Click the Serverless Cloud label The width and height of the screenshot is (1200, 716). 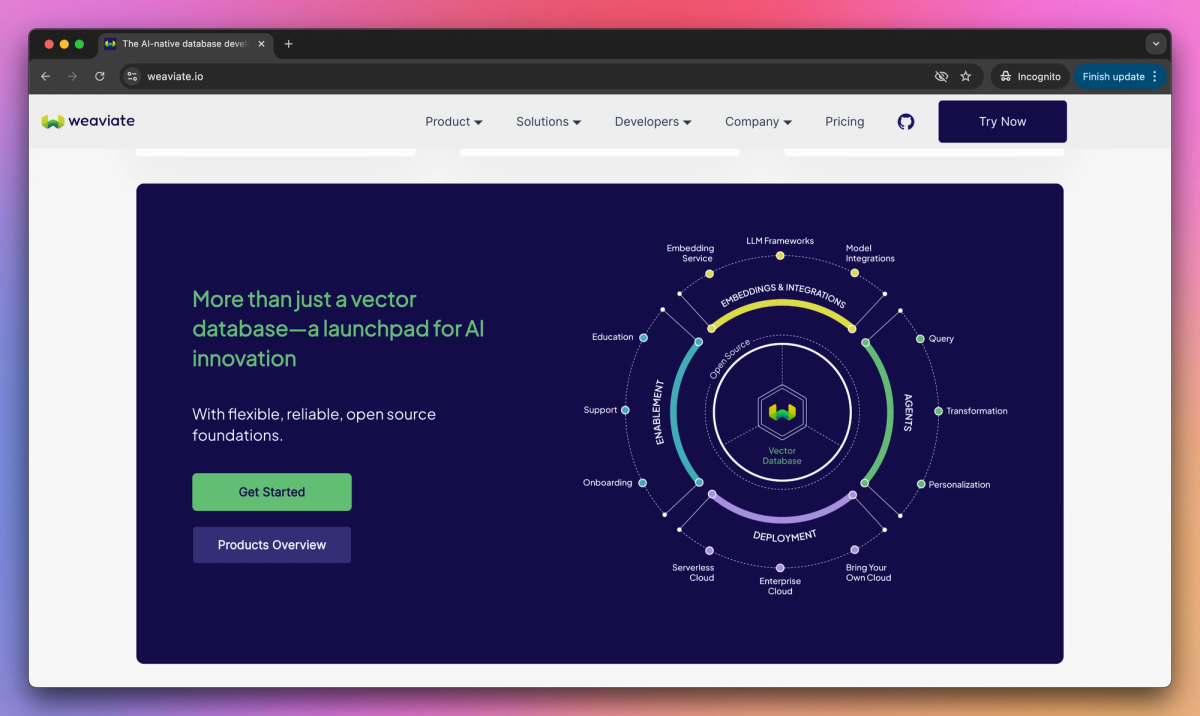pyautogui.click(x=693, y=572)
